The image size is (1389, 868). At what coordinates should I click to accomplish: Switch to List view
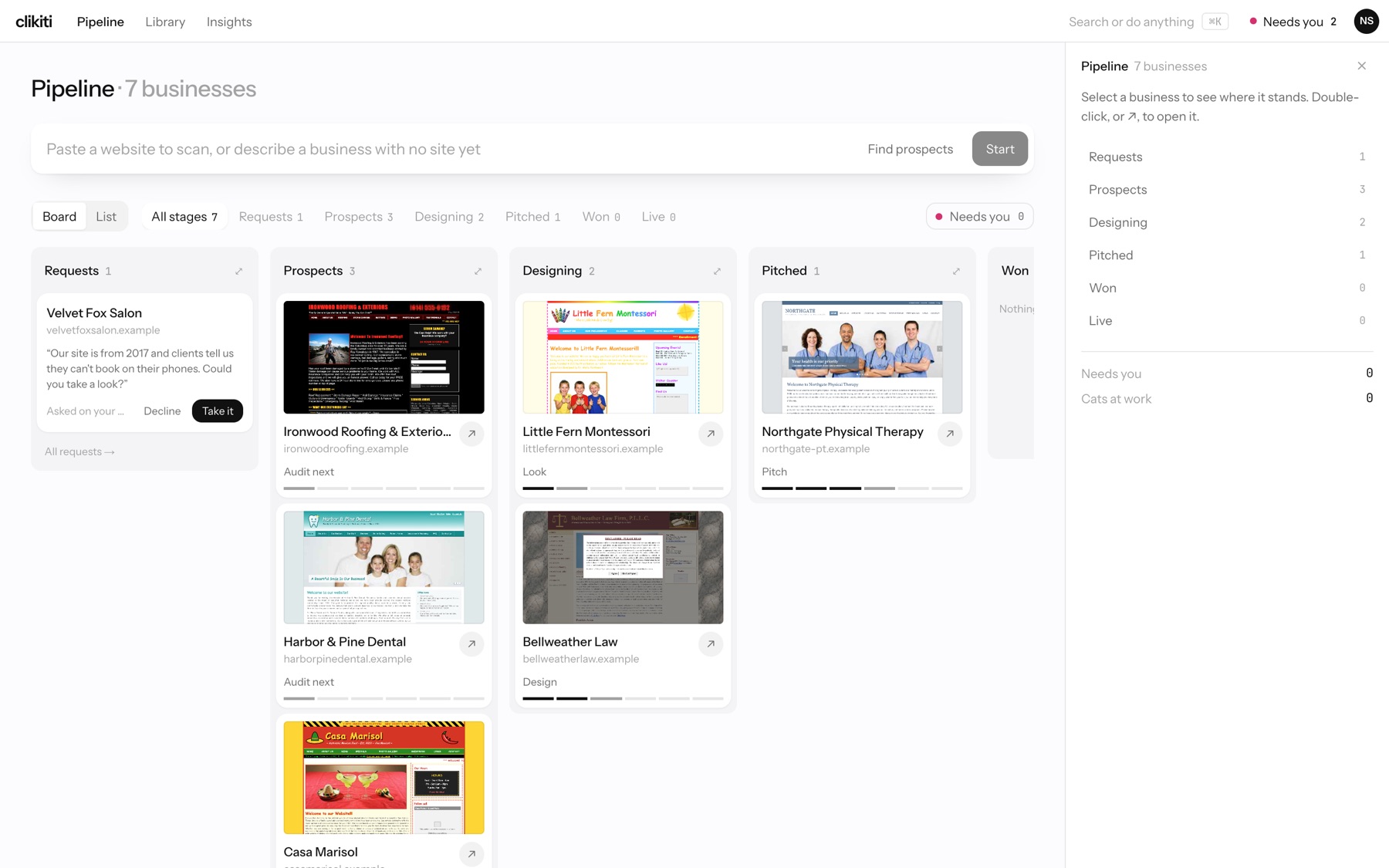(x=106, y=217)
